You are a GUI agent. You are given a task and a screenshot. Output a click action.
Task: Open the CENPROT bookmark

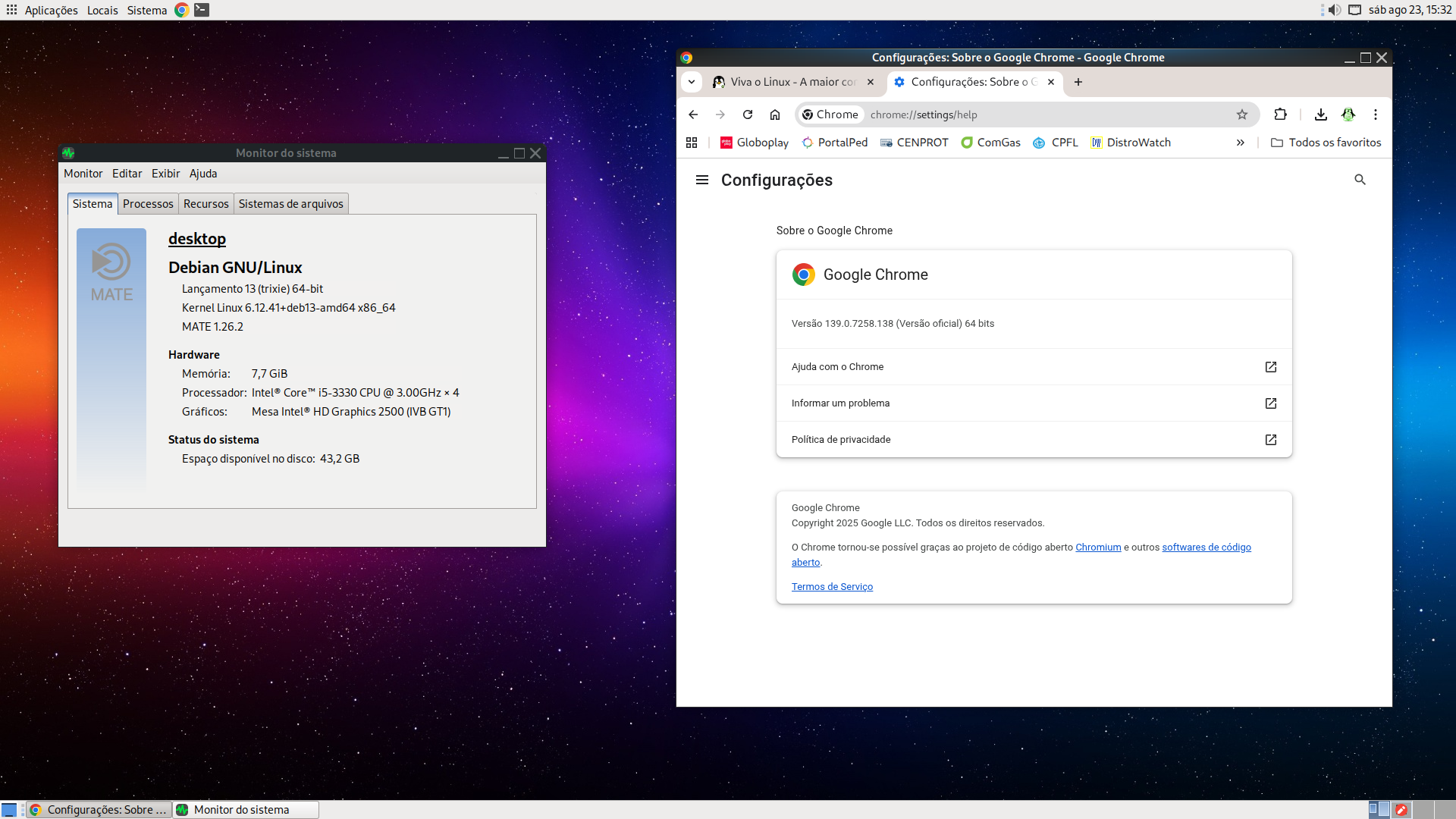tap(915, 143)
